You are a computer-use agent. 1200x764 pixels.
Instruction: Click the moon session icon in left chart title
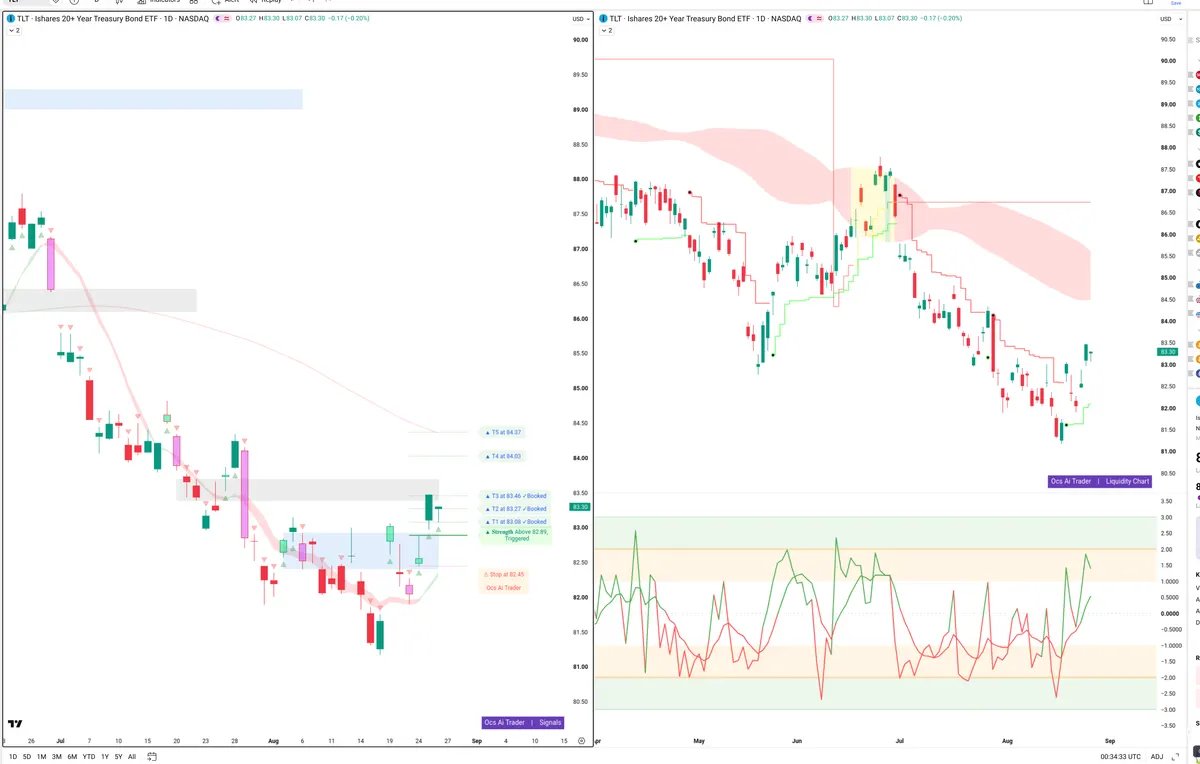(217, 19)
